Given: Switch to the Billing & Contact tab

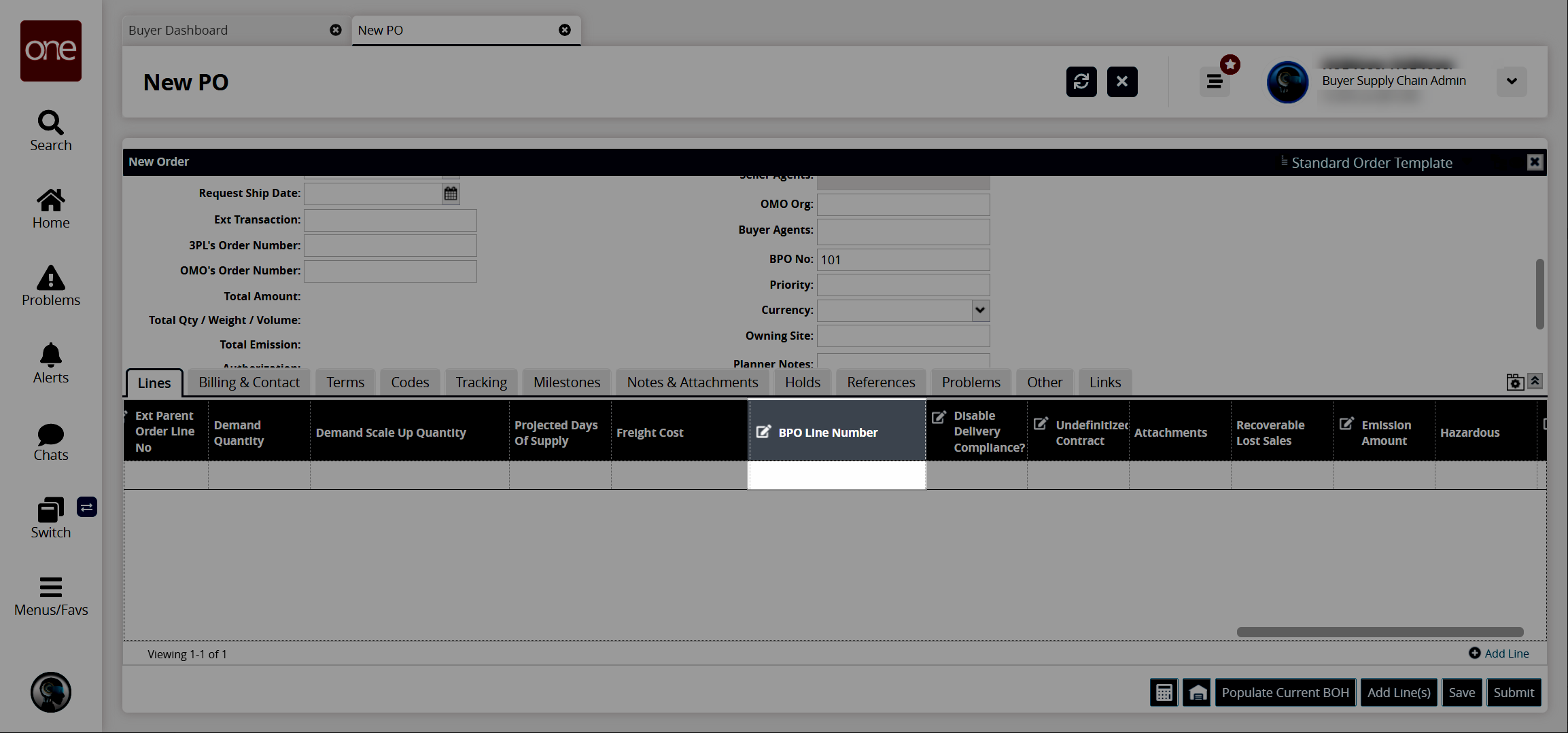Looking at the screenshot, I should tap(249, 382).
